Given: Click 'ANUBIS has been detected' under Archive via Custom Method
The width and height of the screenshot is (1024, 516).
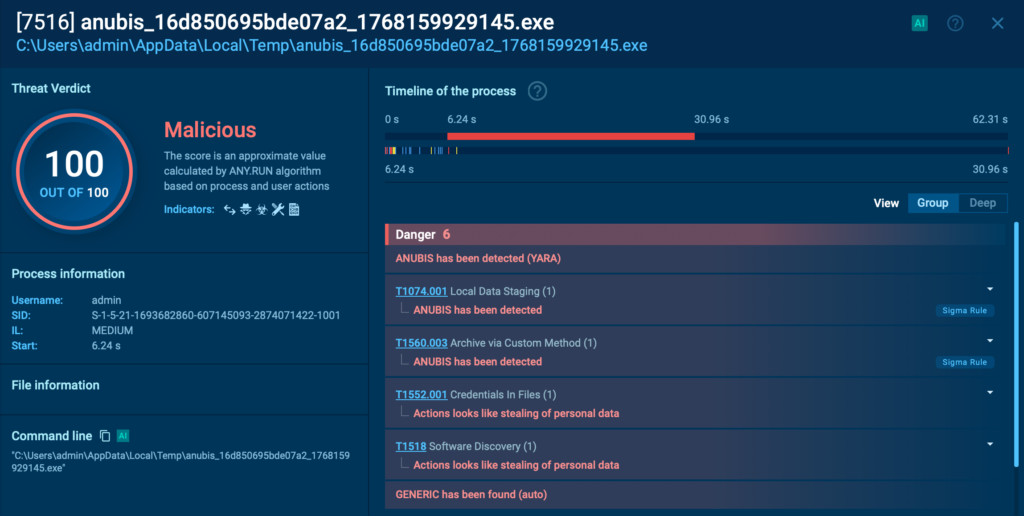Looking at the screenshot, I should point(477,362).
